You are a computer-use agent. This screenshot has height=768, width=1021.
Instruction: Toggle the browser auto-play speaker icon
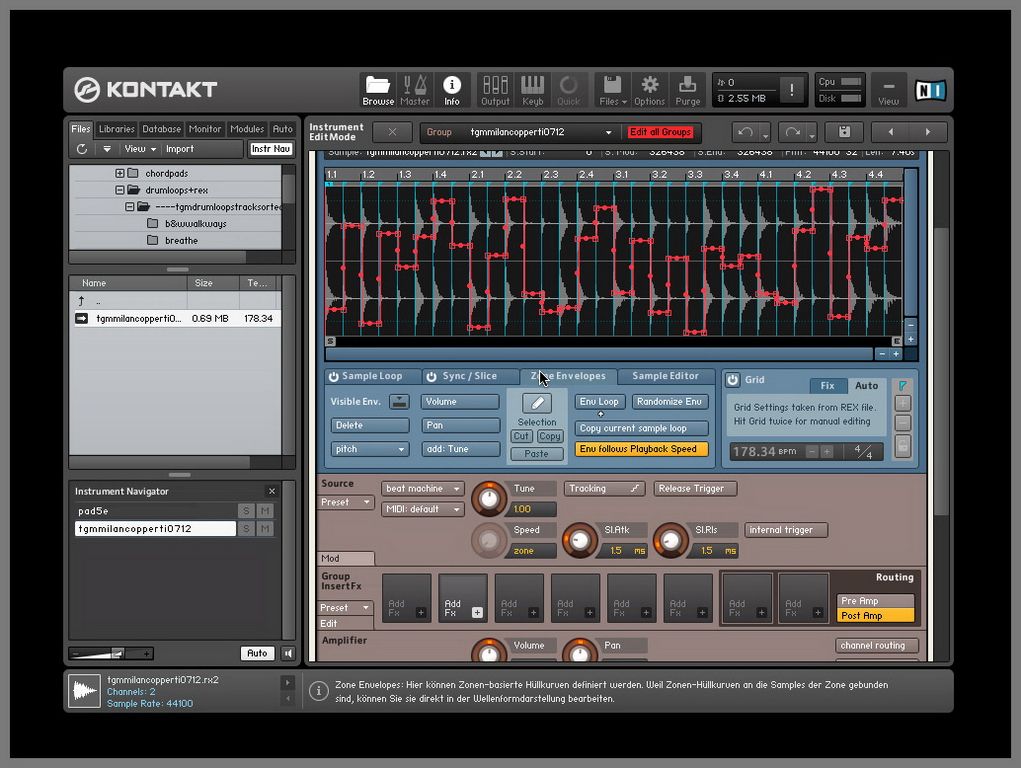(288, 653)
